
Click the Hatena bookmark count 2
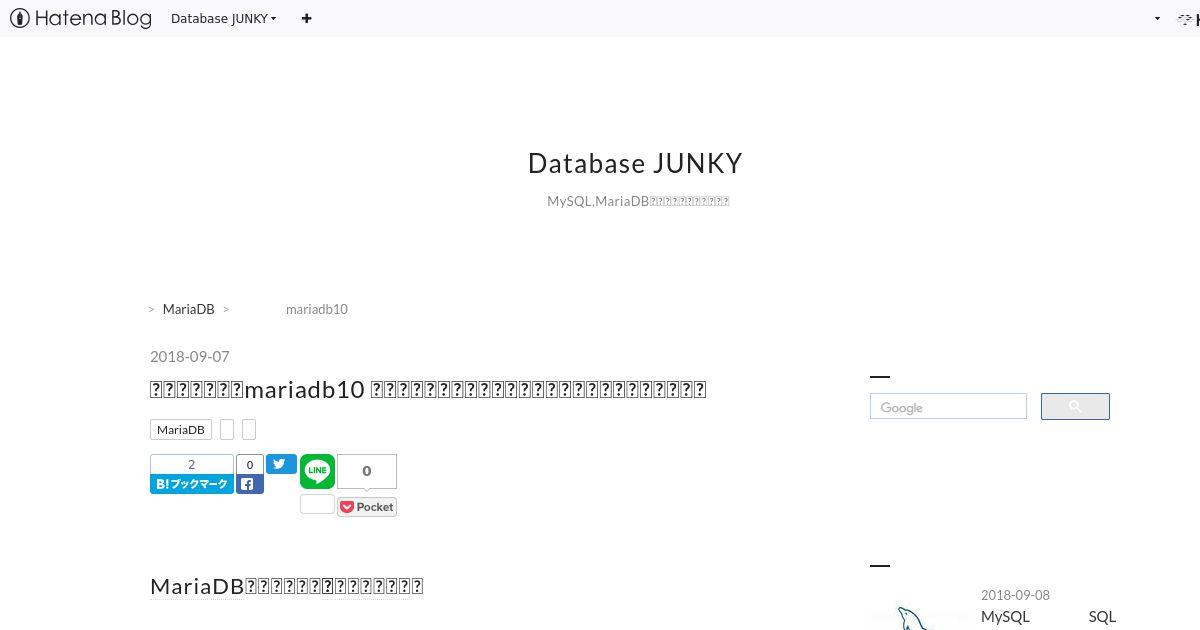[191, 464]
